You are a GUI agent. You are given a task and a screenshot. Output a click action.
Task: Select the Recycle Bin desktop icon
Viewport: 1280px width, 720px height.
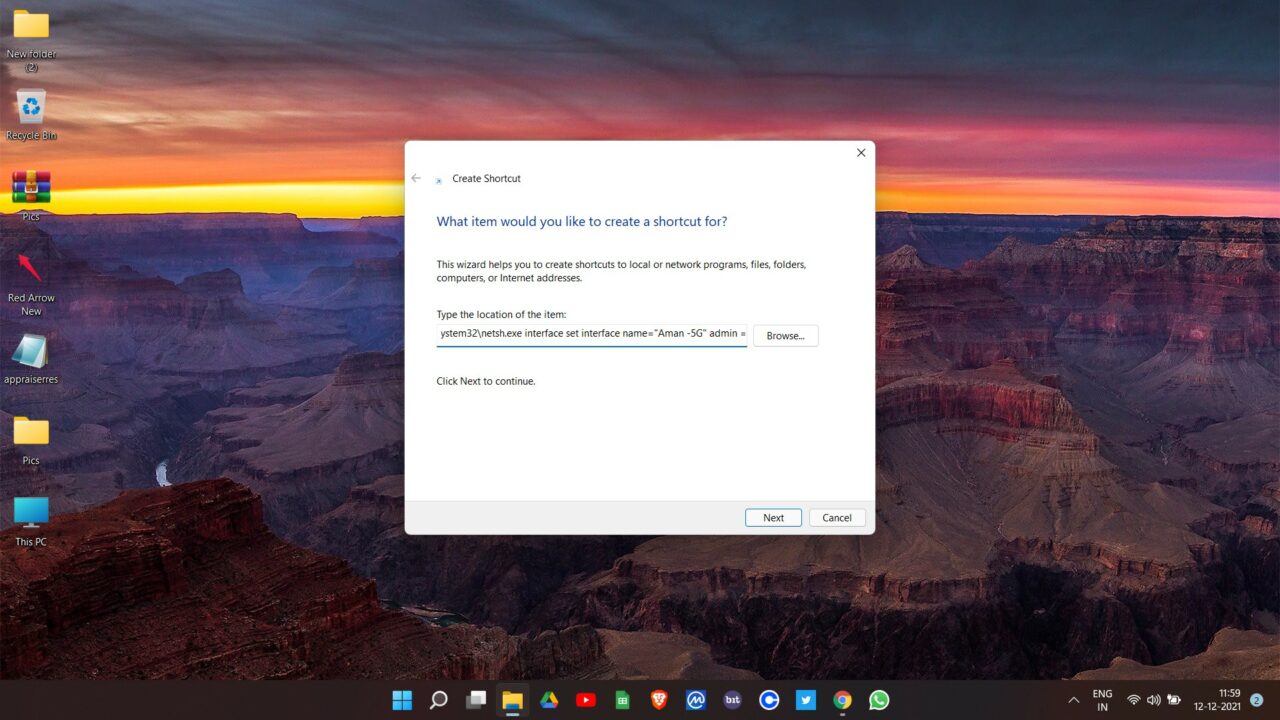(31, 115)
